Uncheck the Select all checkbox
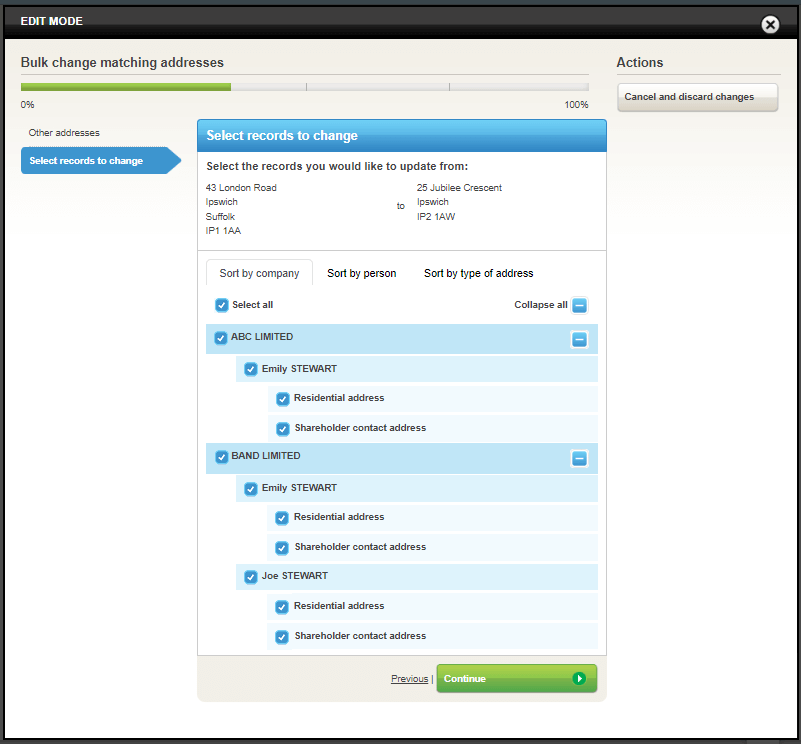801x744 pixels. pos(222,305)
